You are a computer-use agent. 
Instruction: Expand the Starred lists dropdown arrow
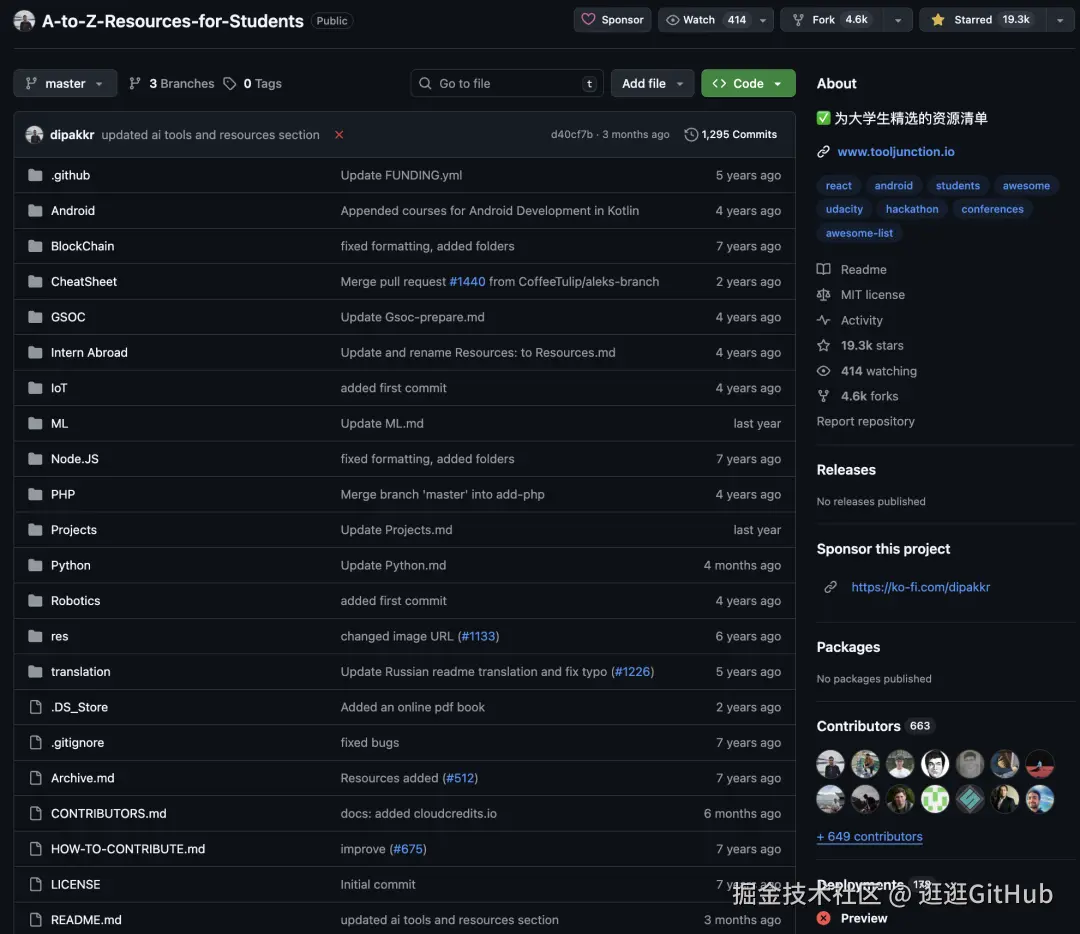point(1060,20)
